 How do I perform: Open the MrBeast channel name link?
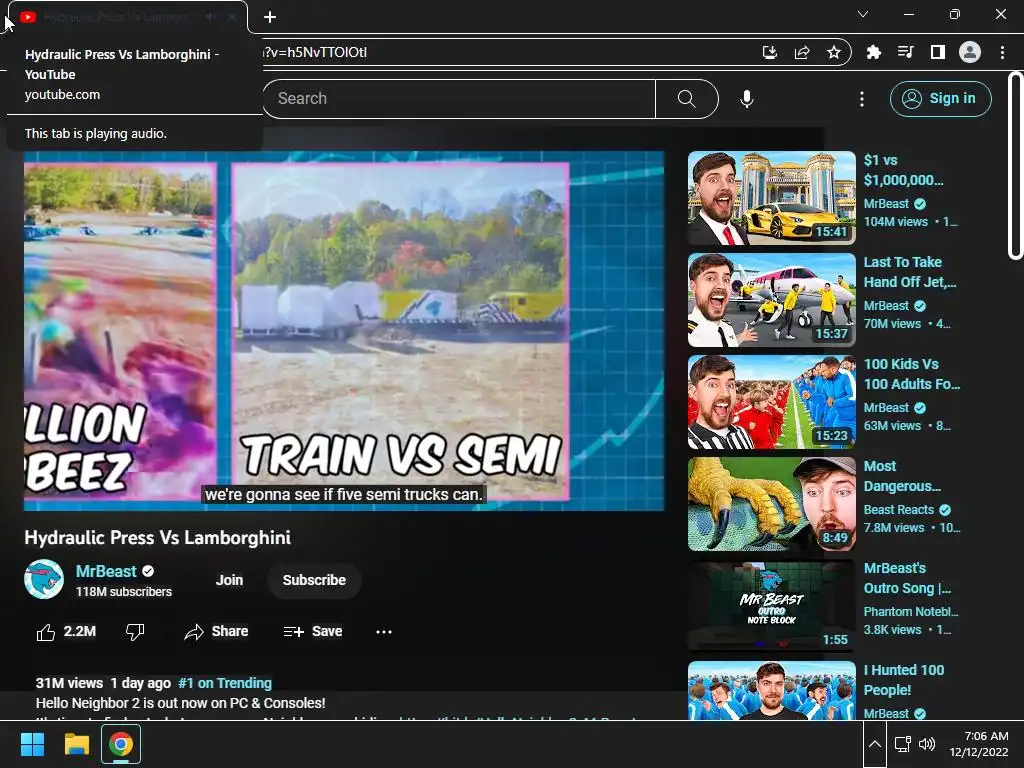(x=106, y=571)
